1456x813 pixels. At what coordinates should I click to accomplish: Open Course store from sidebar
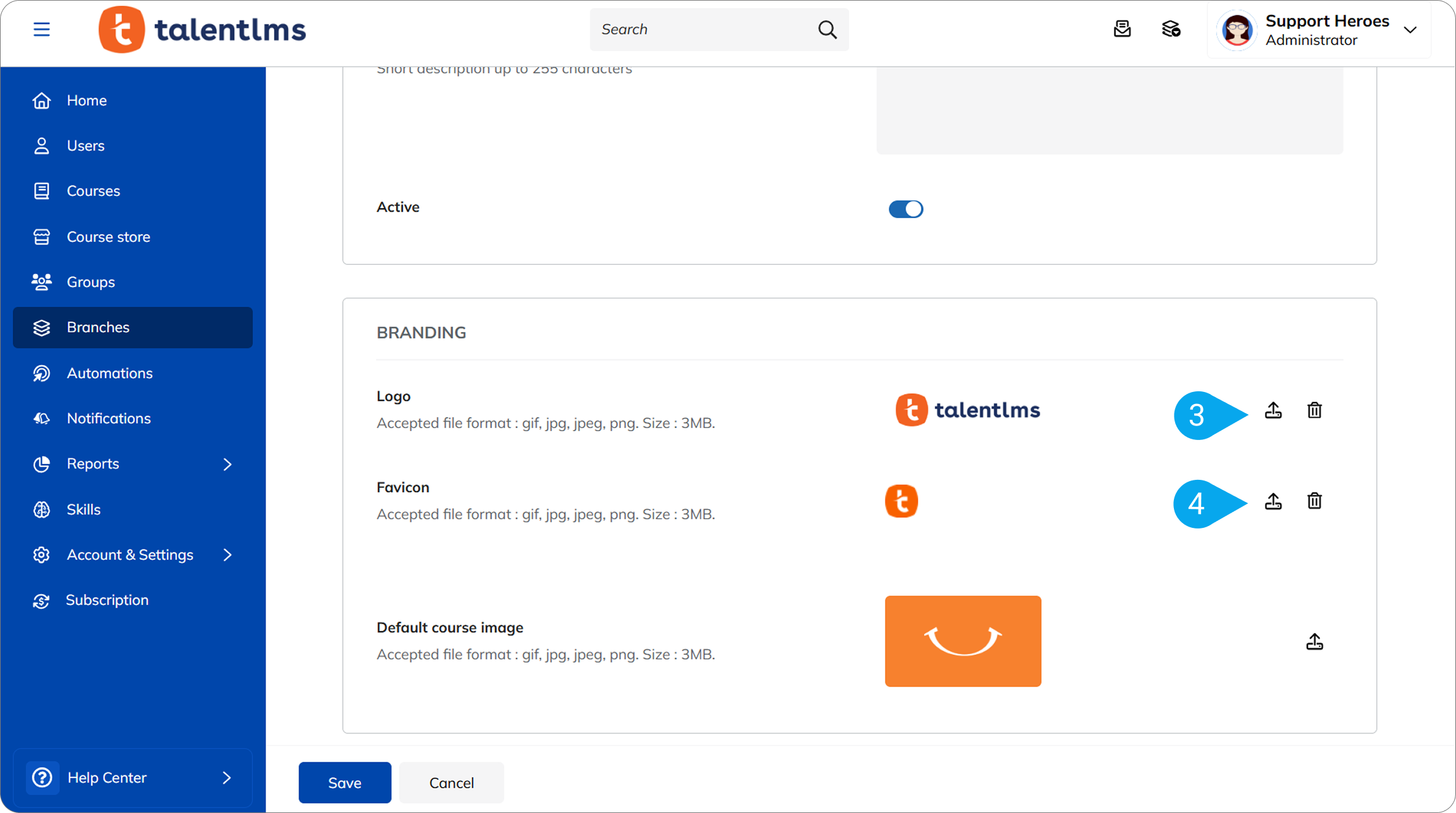[108, 236]
